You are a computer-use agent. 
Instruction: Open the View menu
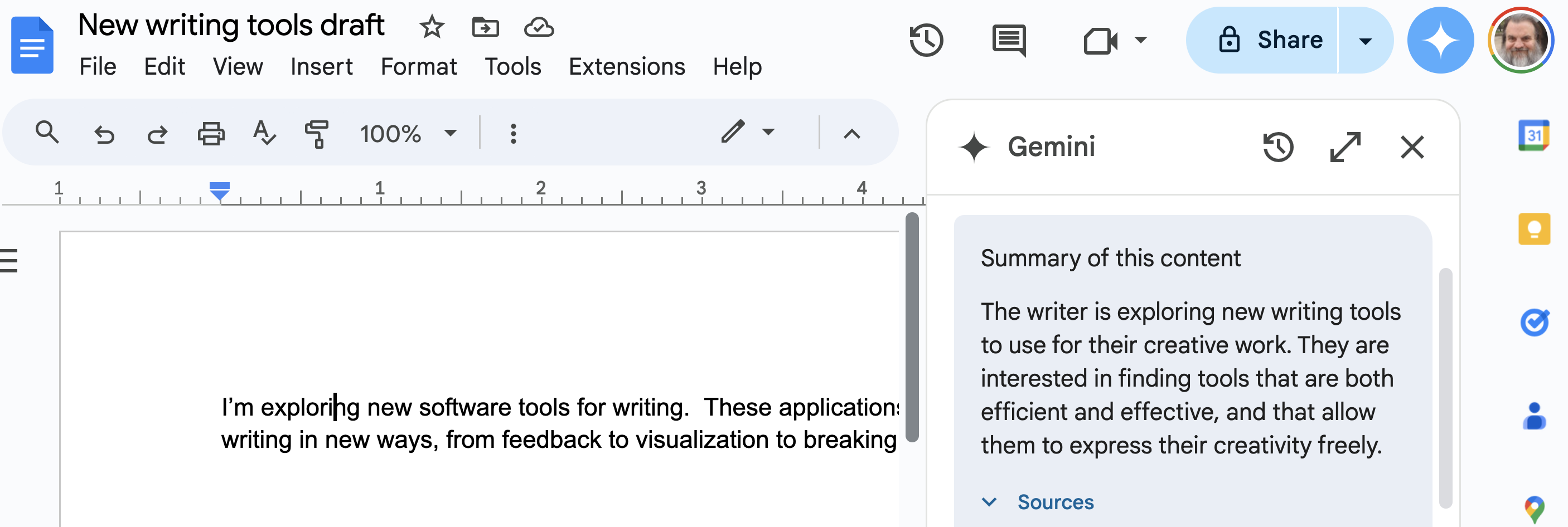(x=238, y=66)
